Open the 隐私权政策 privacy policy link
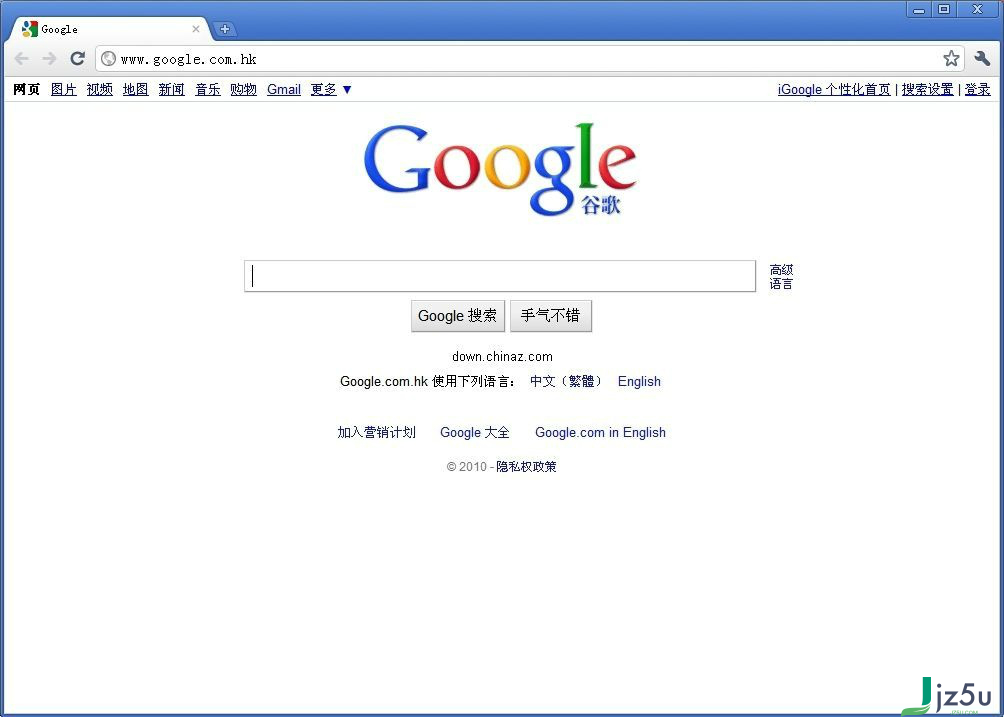Viewport: 1004px width, 717px height. 526,467
